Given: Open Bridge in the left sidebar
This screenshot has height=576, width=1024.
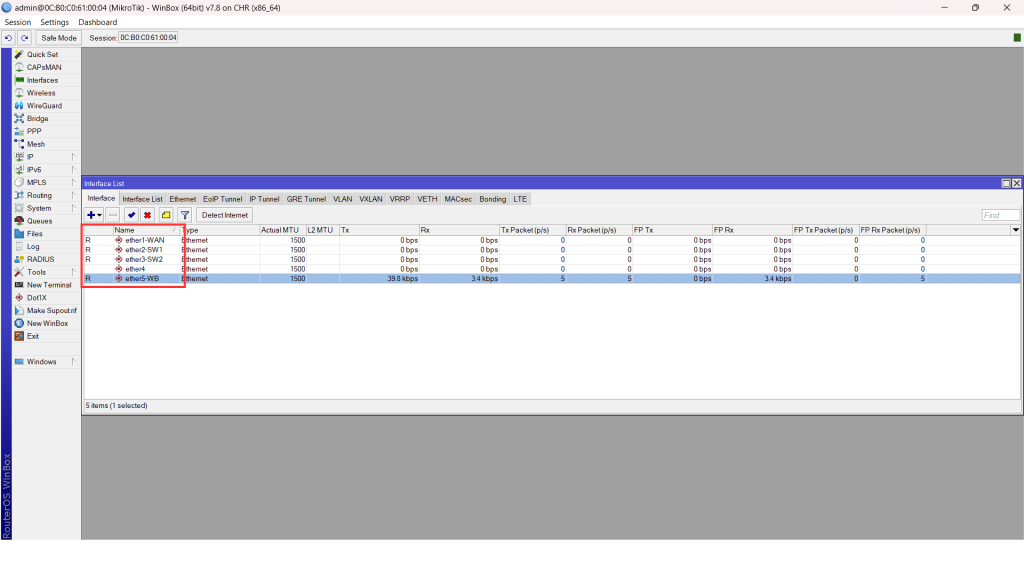Looking at the screenshot, I should (37, 119).
